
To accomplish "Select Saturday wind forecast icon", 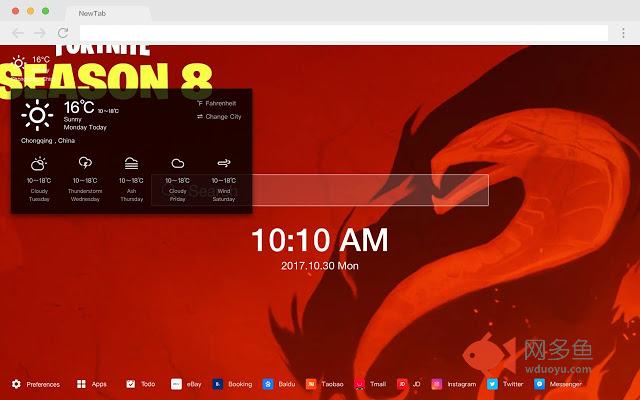I will [x=224, y=163].
